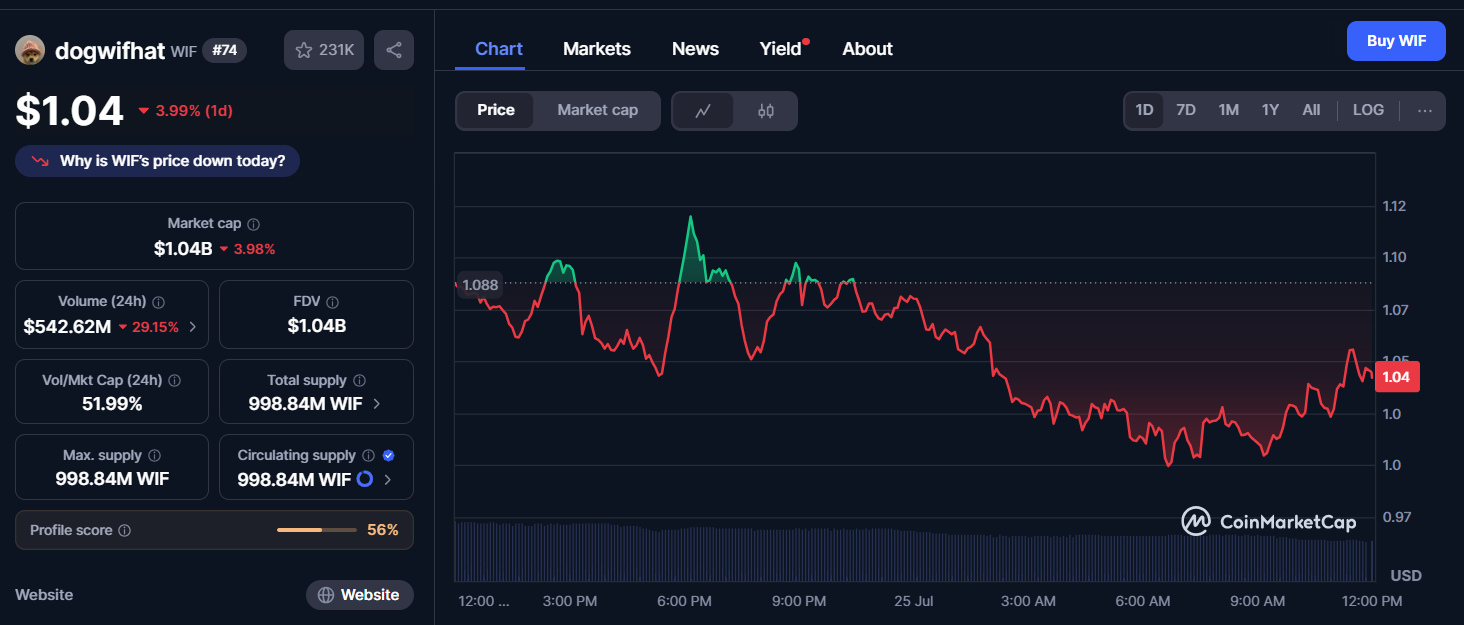The height and width of the screenshot is (625, 1464).
Task: Switch to line chart view icon
Action: click(703, 111)
